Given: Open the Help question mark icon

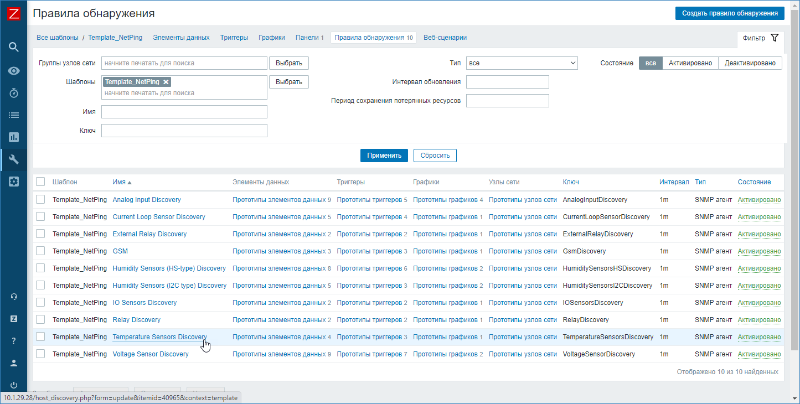Looking at the screenshot, I should [x=14, y=341].
